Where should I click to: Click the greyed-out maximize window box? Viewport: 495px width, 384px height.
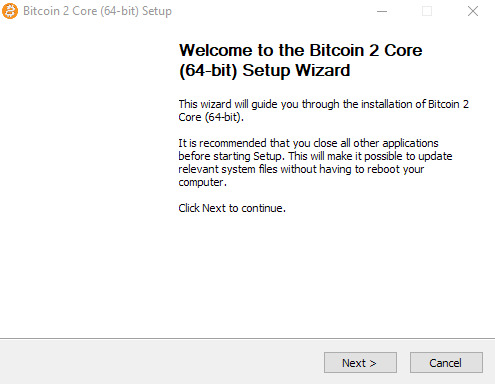click(x=427, y=11)
